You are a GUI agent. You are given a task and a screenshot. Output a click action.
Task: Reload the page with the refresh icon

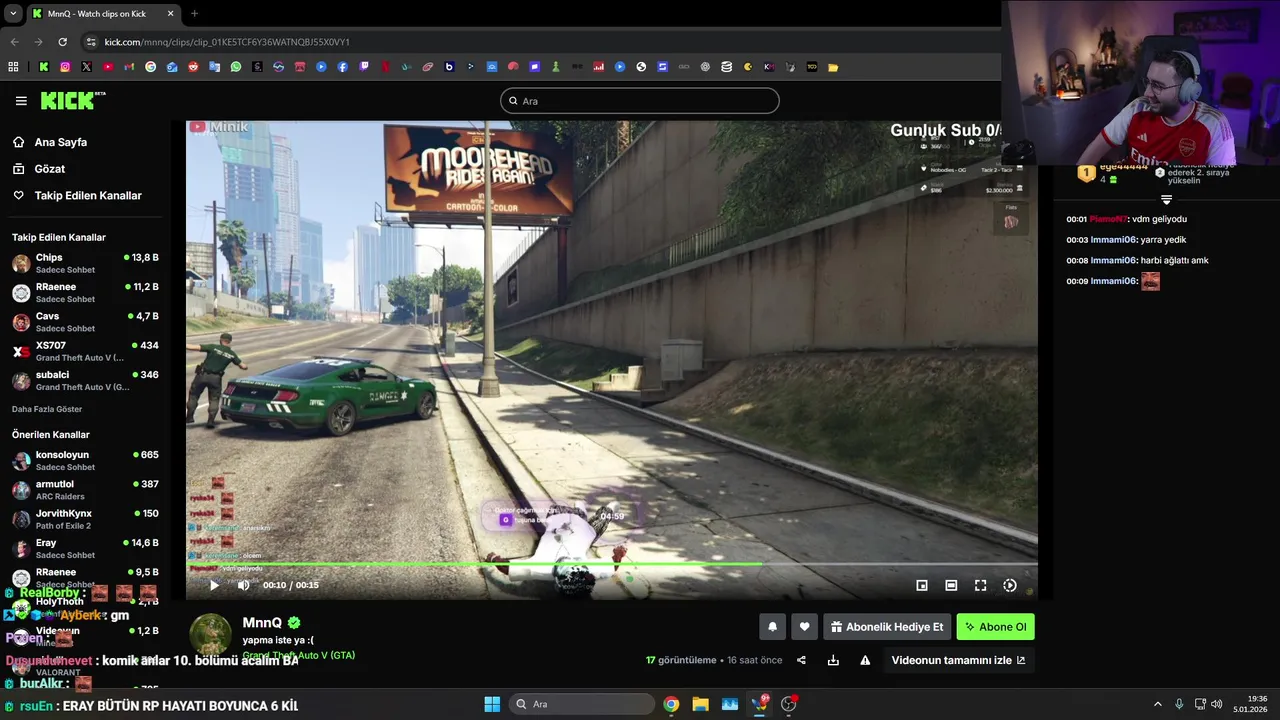62,42
